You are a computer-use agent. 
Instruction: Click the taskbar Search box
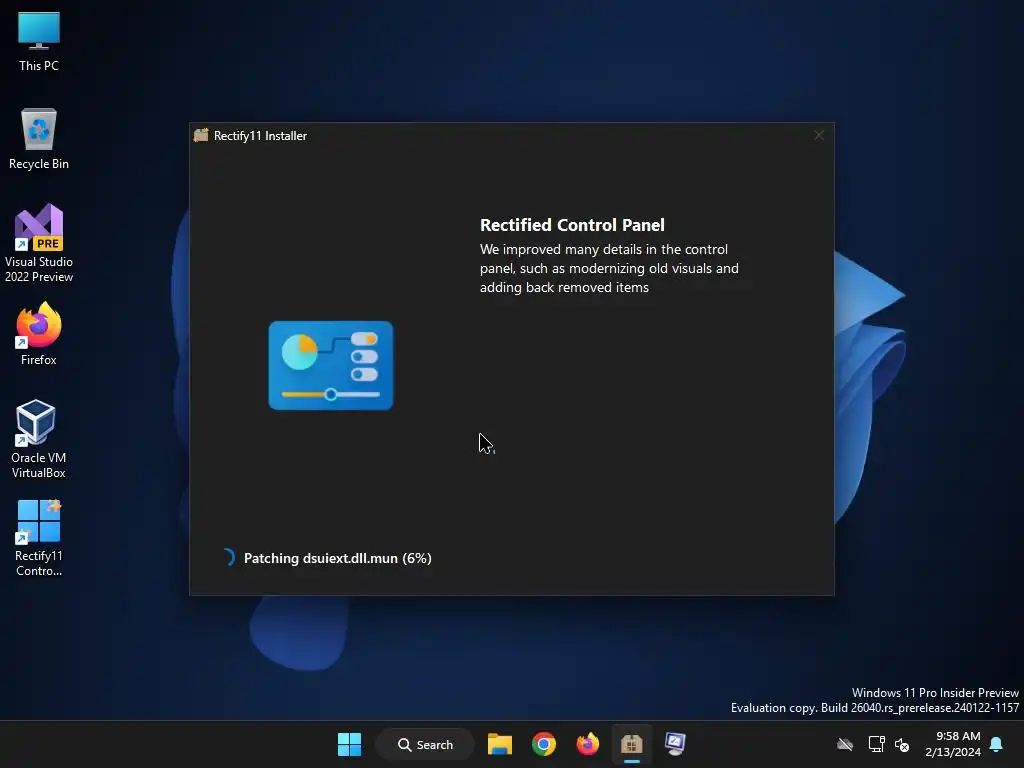point(425,744)
